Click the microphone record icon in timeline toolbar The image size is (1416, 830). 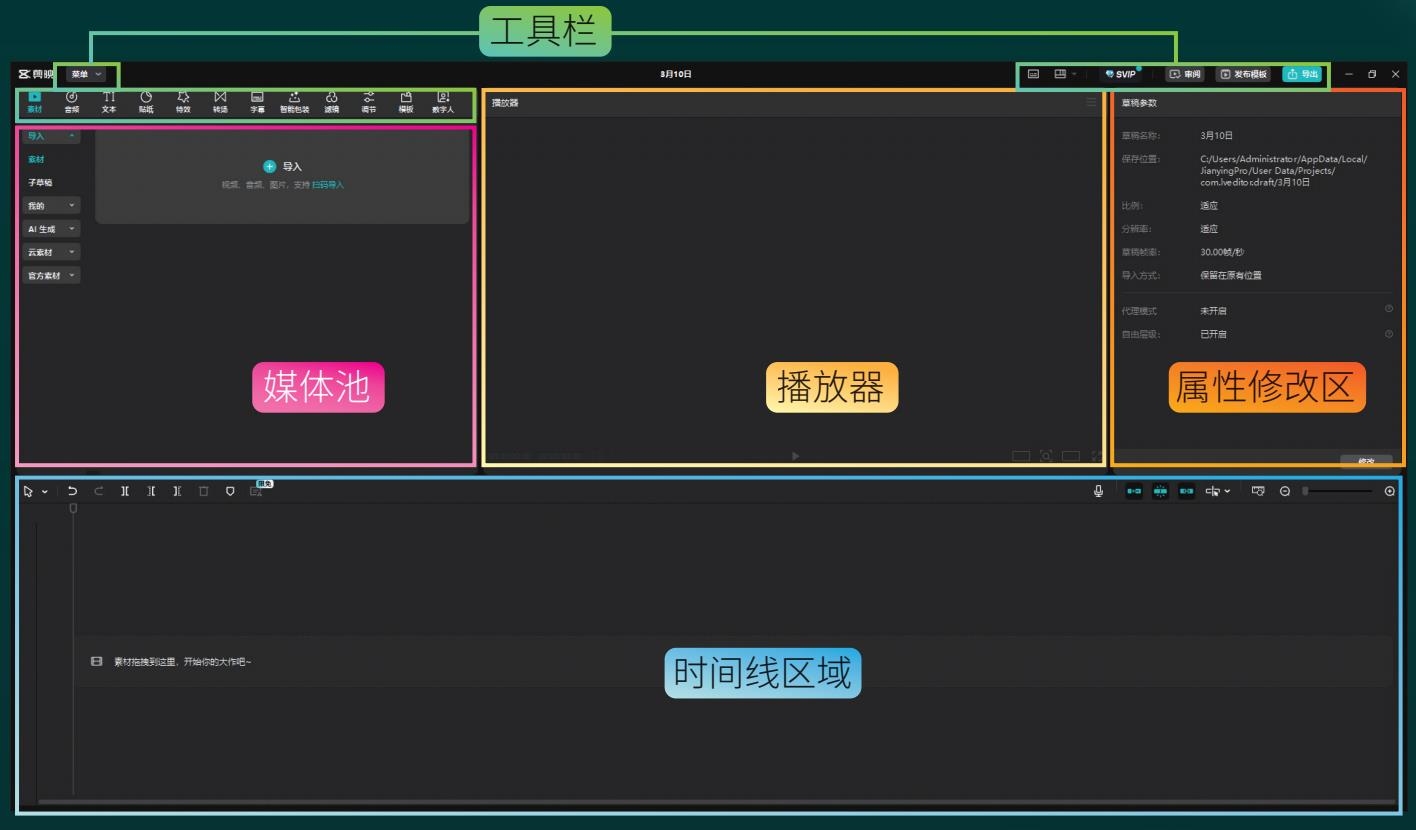coord(1098,491)
